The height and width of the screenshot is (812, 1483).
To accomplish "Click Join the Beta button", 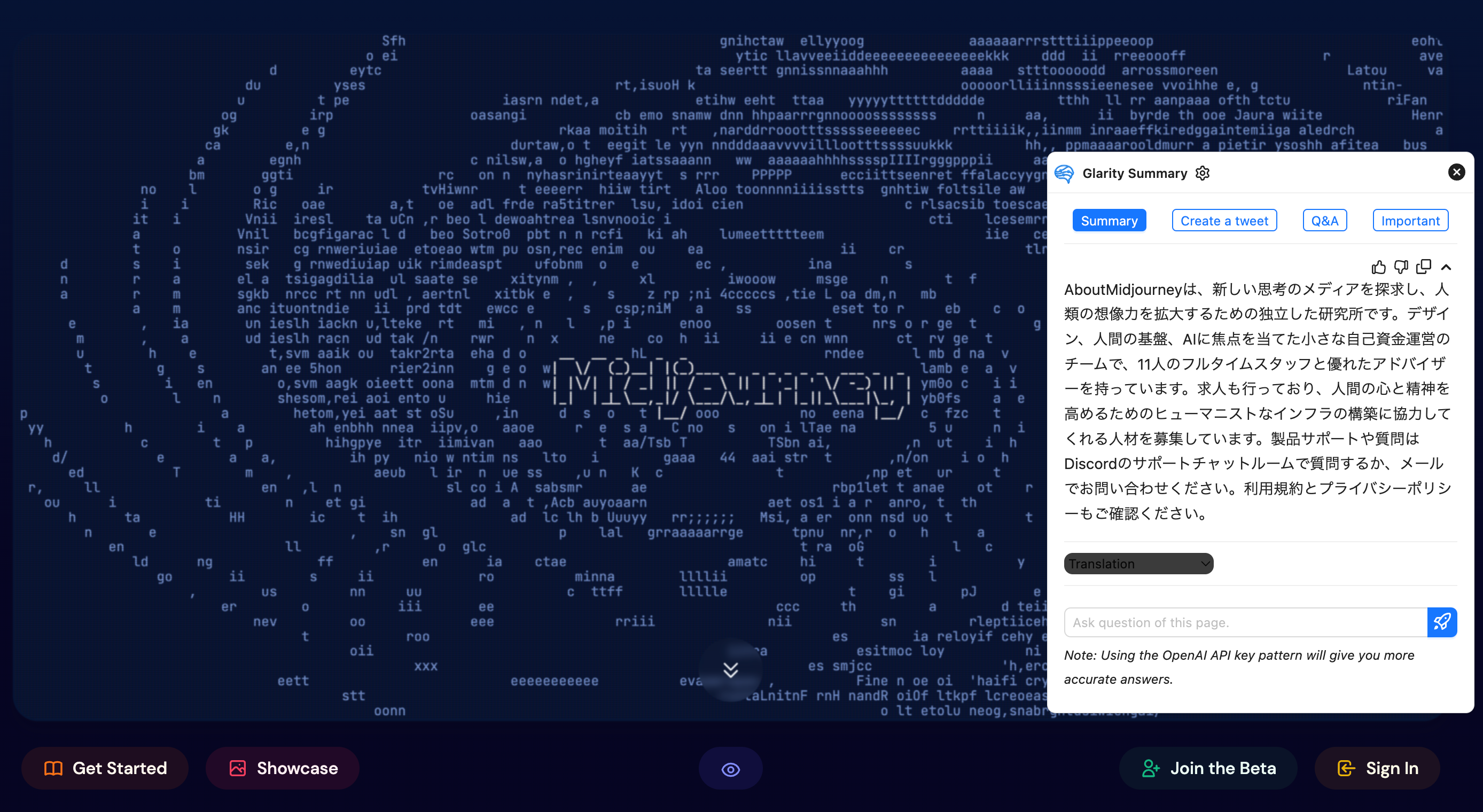I will [x=1208, y=768].
